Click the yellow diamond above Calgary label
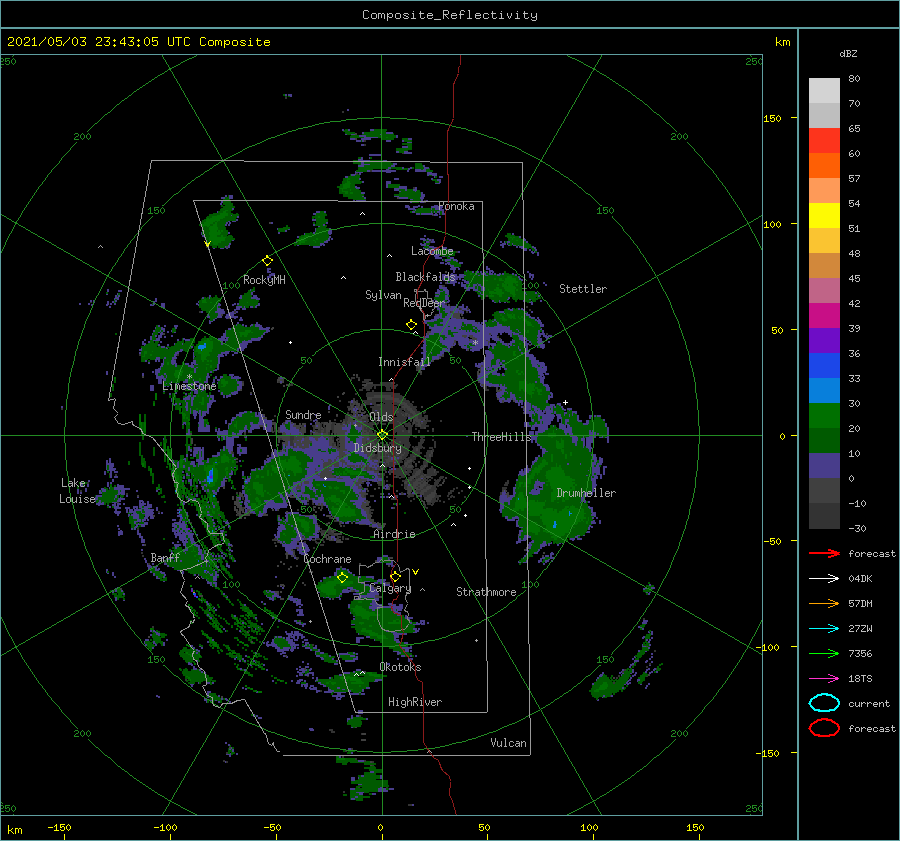900x841 pixels. 395,576
